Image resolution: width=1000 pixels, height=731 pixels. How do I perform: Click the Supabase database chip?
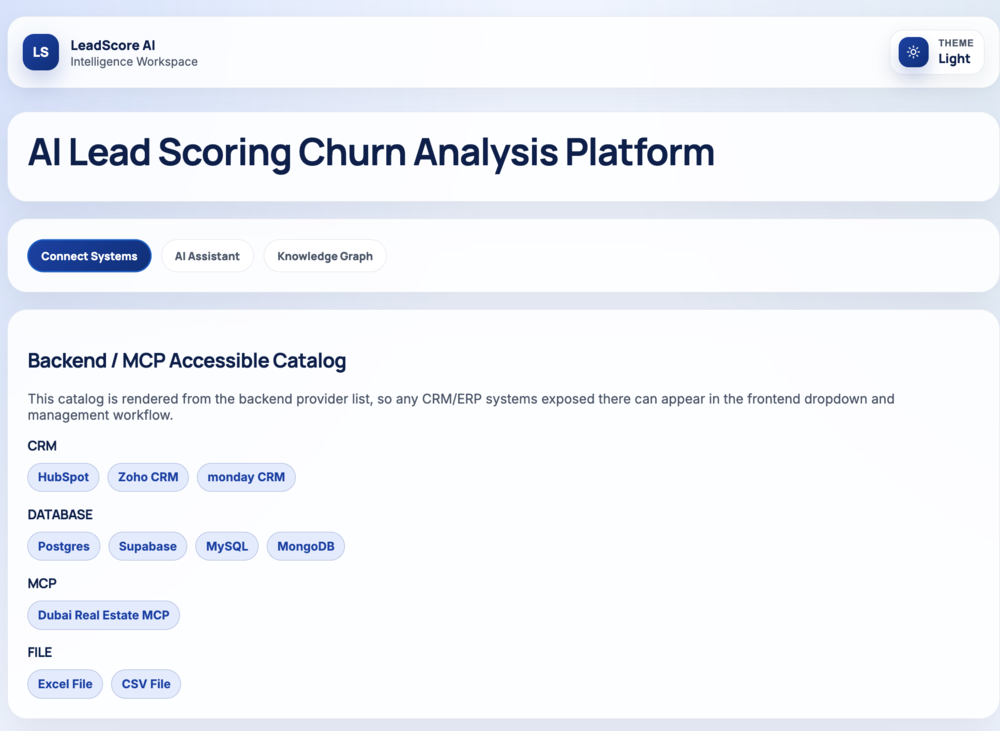[147, 546]
